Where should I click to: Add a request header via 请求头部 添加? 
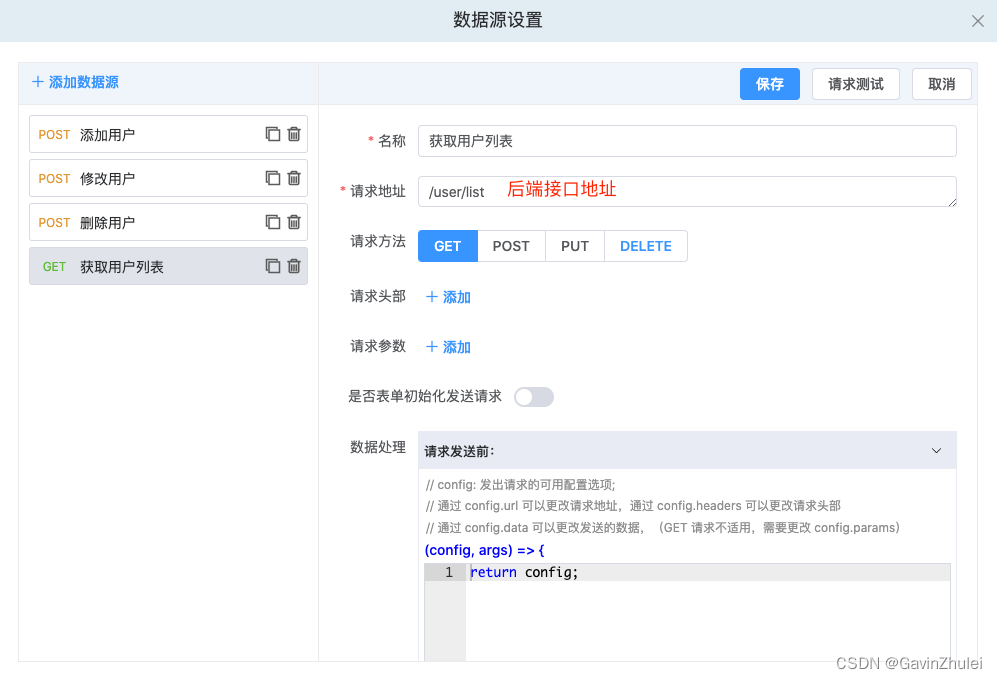tap(447, 297)
